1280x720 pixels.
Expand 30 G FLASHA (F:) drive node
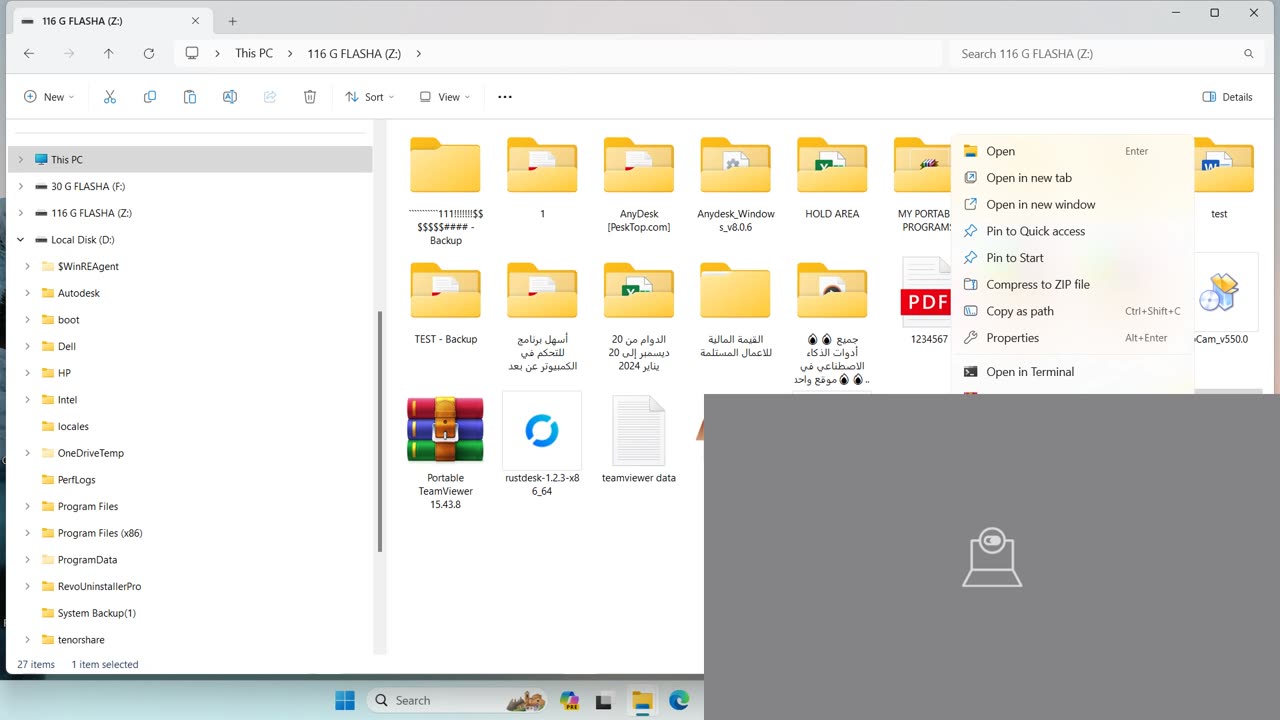[20, 187]
